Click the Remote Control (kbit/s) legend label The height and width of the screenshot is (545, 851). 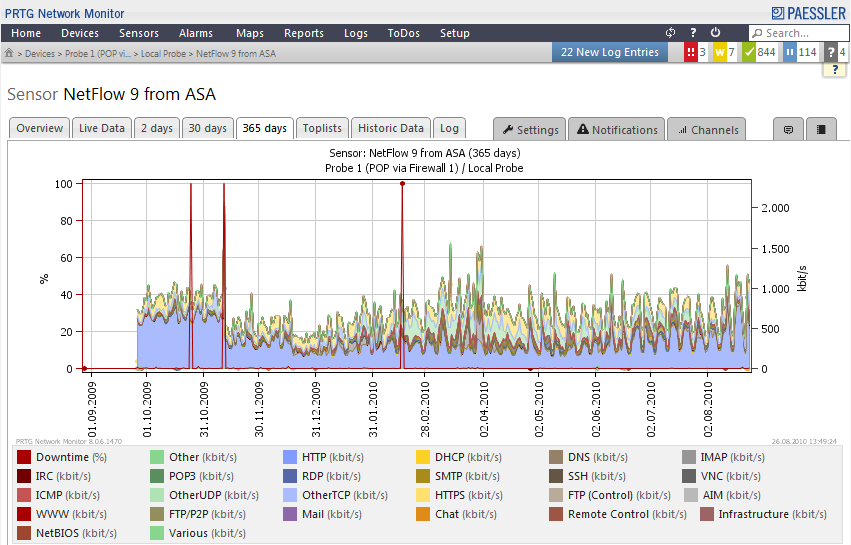(x=627, y=514)
